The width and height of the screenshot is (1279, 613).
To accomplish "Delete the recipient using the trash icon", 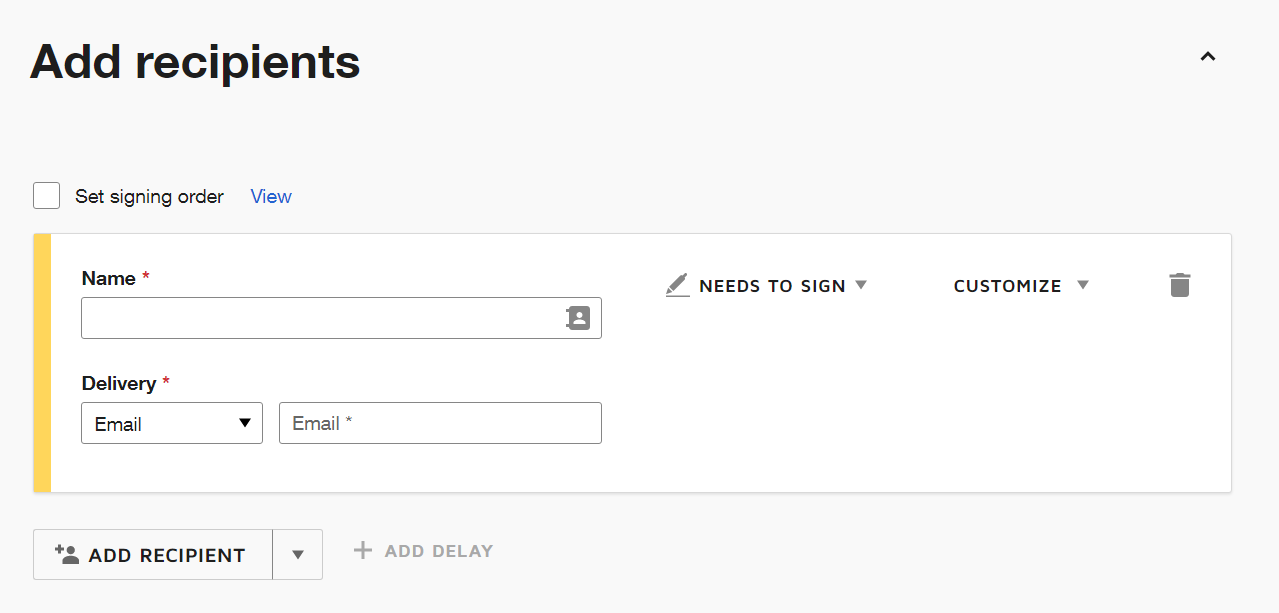I will [x=1179, y=285].
